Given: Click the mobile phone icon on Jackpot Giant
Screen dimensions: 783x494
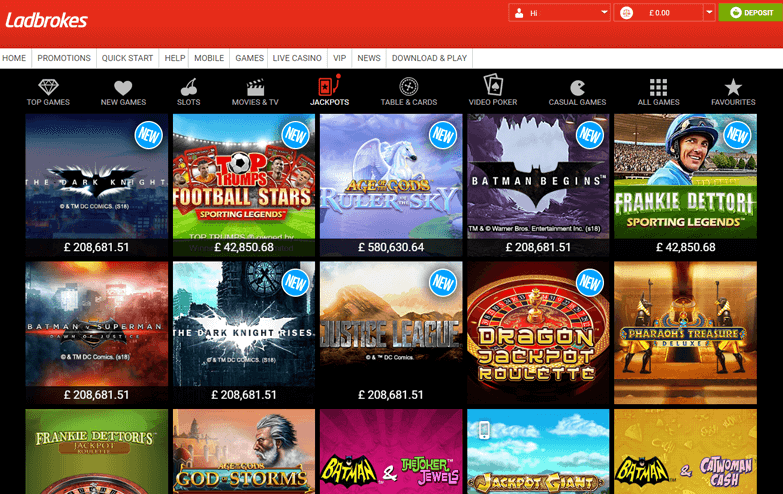Looking at the screenshot, I should (x=483, y=430).
